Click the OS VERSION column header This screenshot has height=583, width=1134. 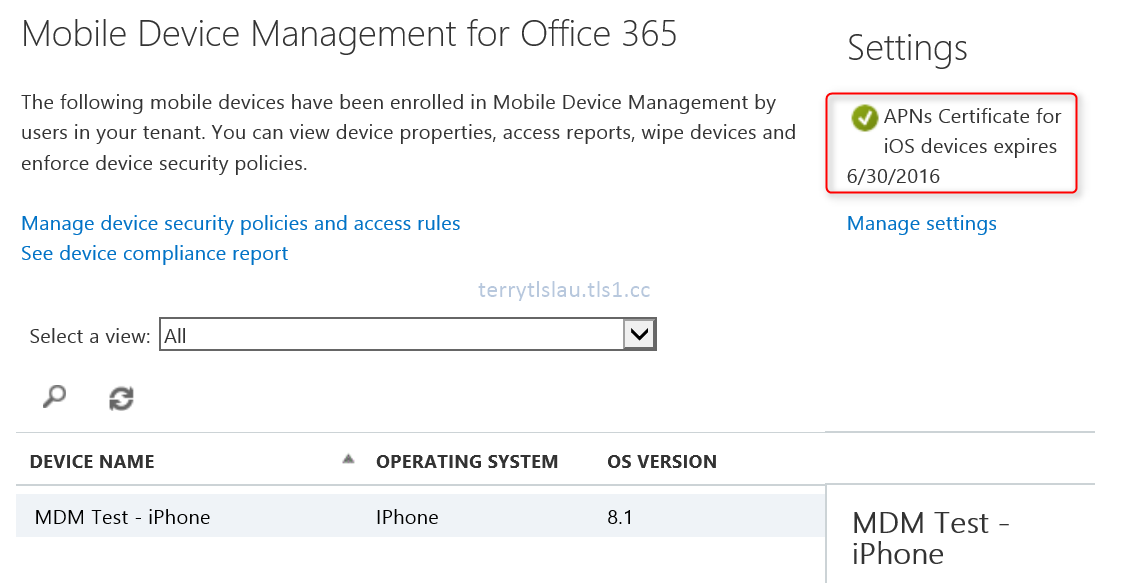662,461
